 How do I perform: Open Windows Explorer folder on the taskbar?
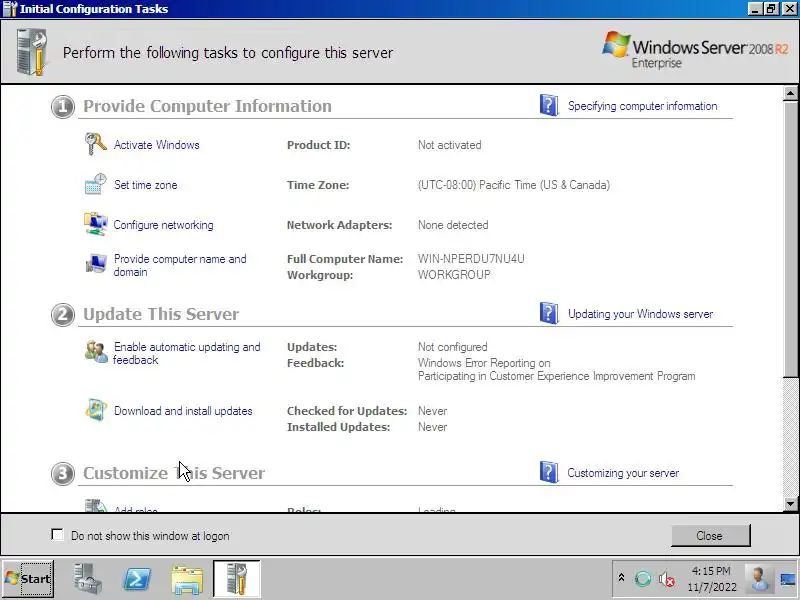(187, 580)
